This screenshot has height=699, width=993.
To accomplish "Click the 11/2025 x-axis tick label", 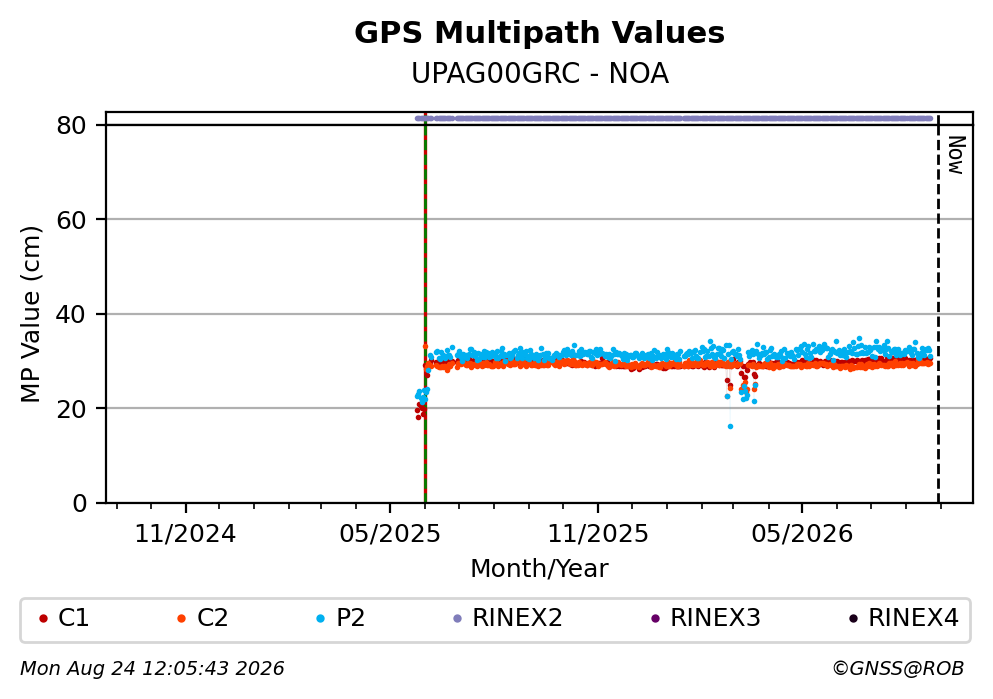I will coord(598,534).
